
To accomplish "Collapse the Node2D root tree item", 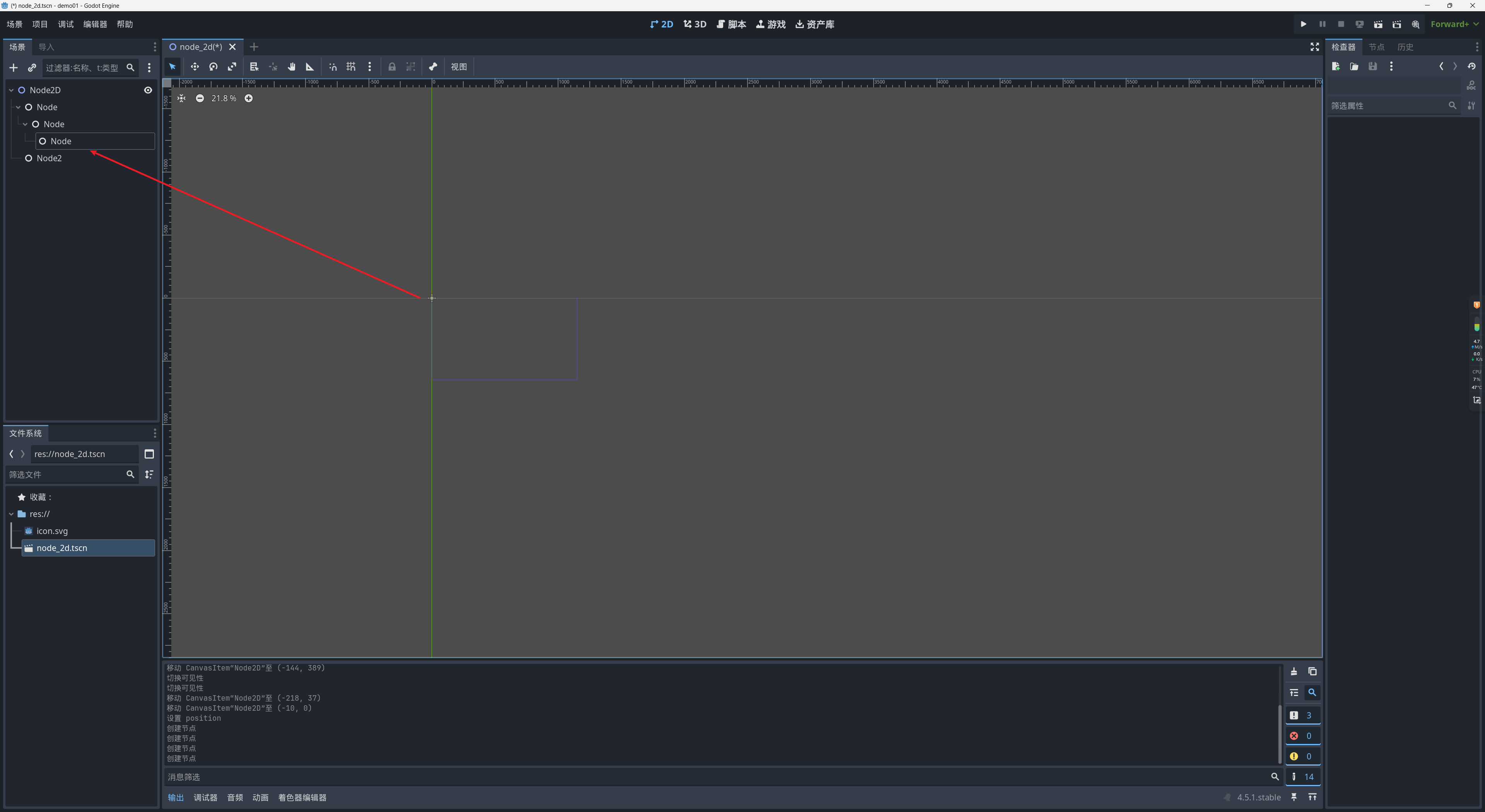I will [11, 90].
